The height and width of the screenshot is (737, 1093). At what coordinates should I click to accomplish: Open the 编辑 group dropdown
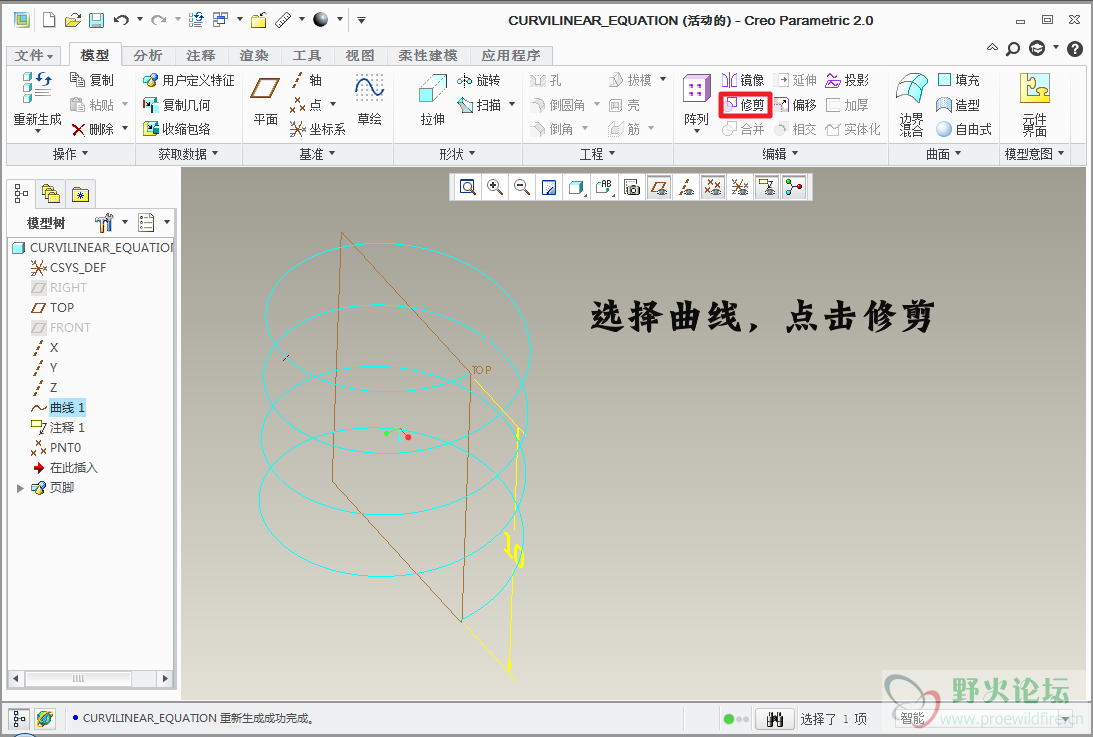point(780,154)
